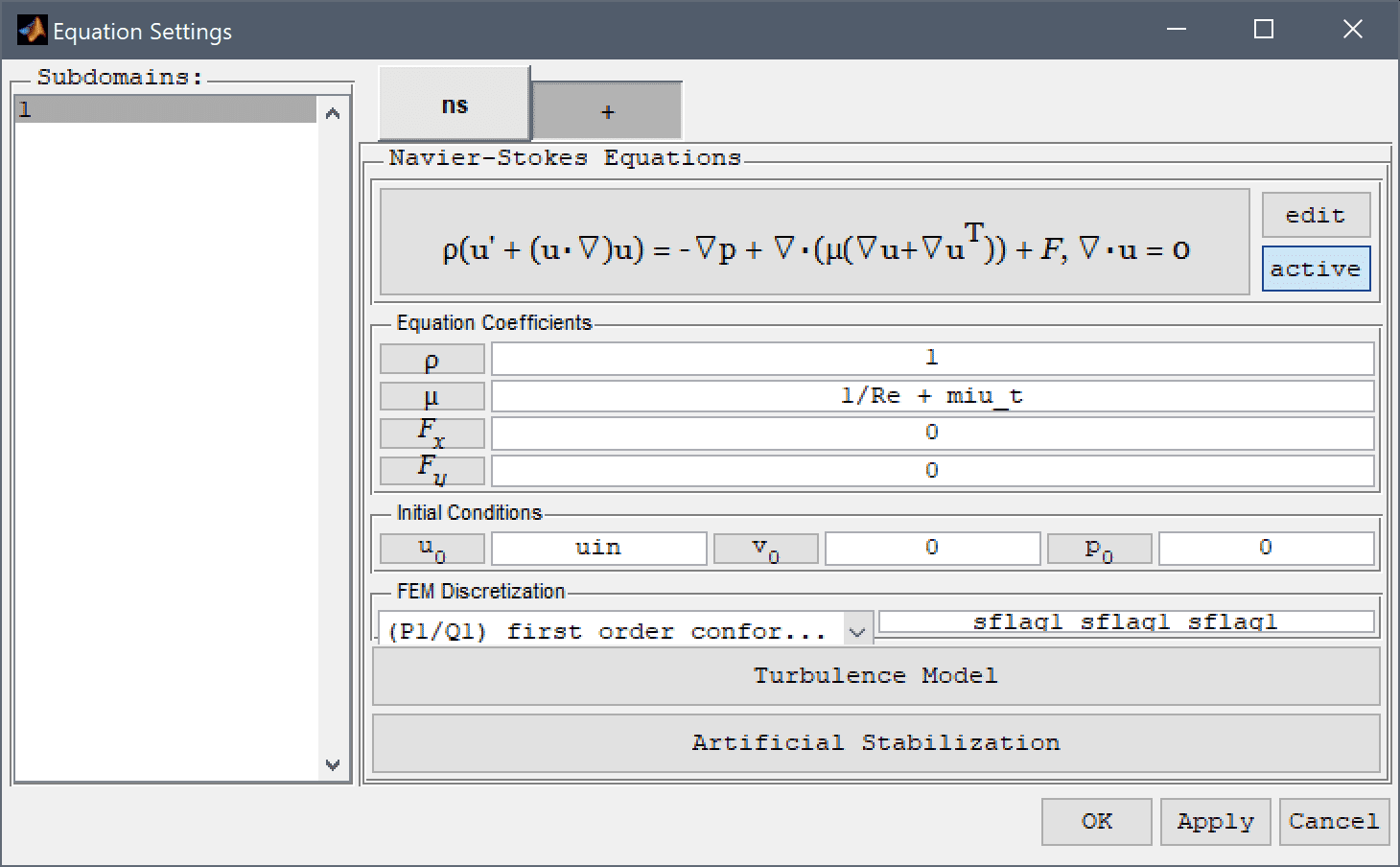Select subdomain 1 in the list
1400x867 pixels.
click(x=165, y=109)
